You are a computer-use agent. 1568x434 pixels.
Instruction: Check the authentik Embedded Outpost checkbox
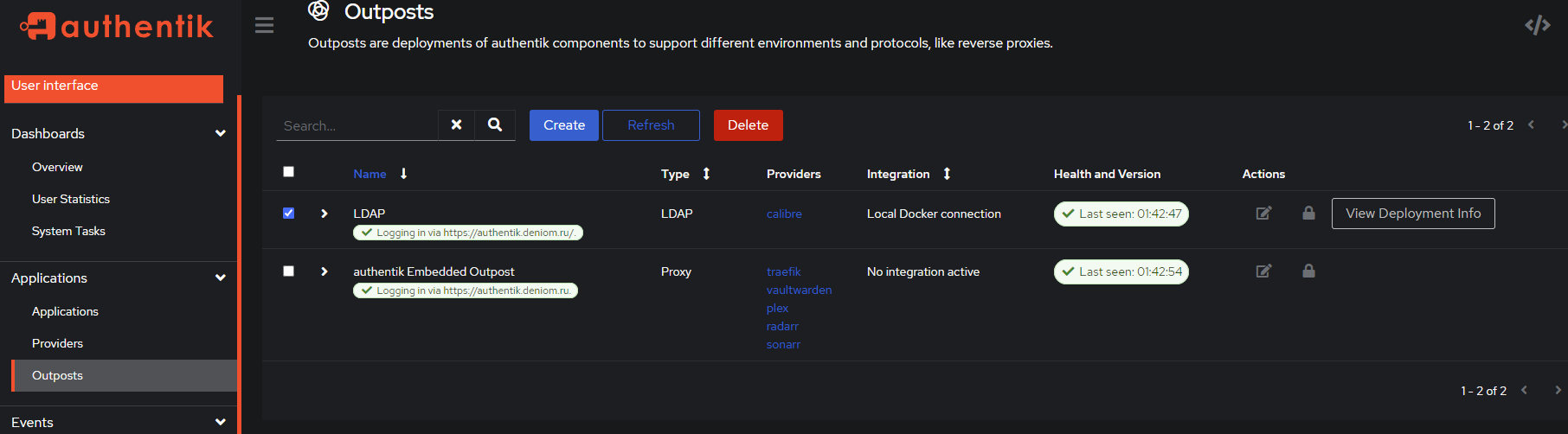289,271
